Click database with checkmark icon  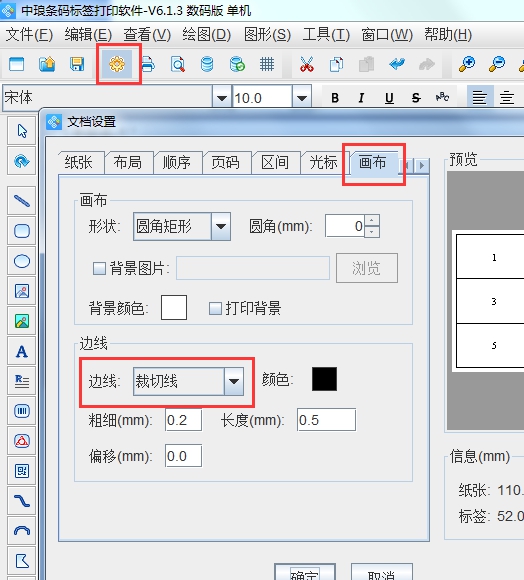tap(237, 64)
